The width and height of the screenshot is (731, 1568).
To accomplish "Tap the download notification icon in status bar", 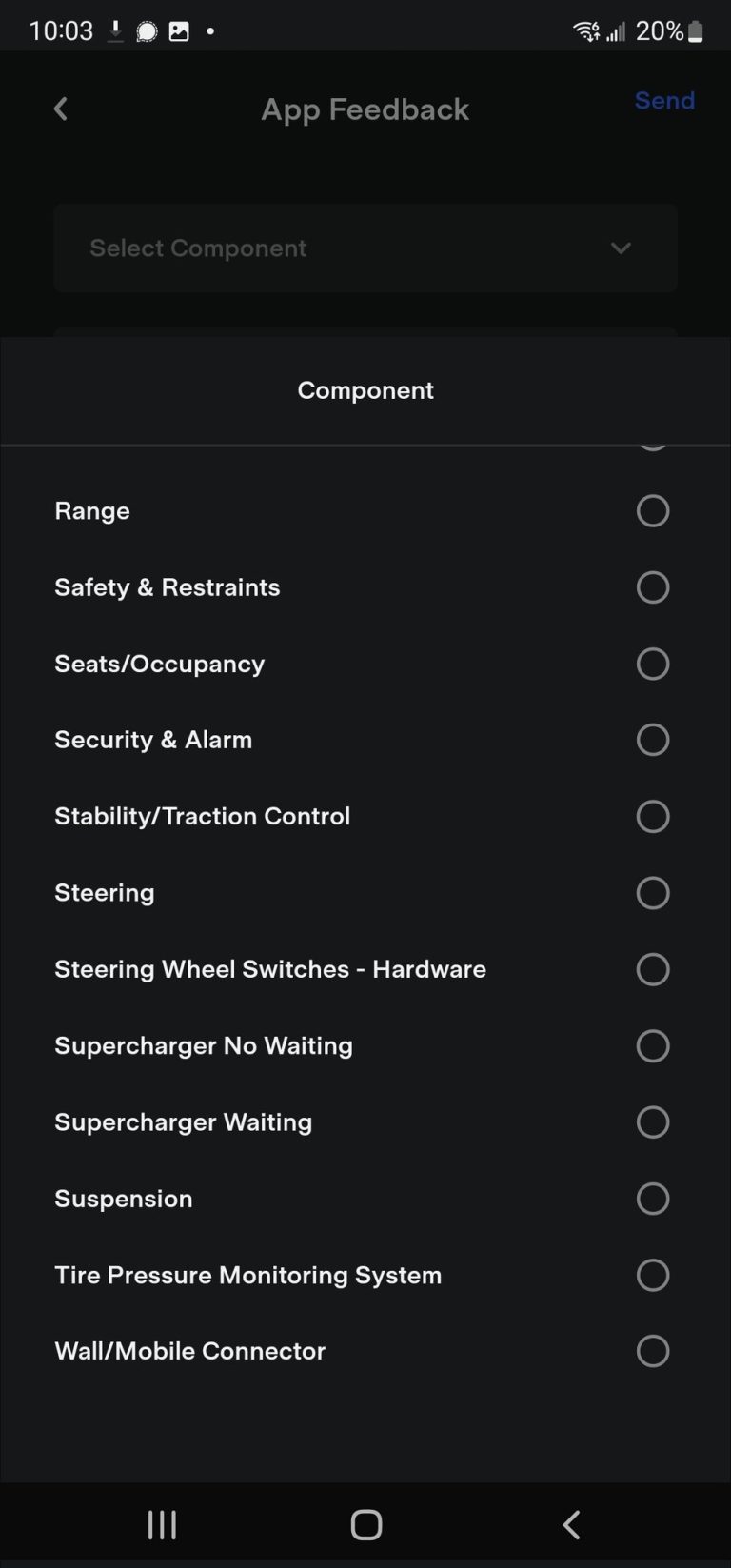I will 114,30.
